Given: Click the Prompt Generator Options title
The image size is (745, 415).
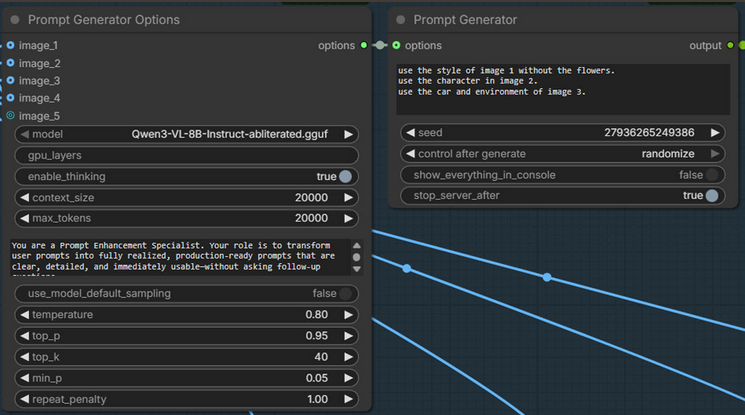Looking at the screenshot, I should pyautogui.click(x=104, y=20).
